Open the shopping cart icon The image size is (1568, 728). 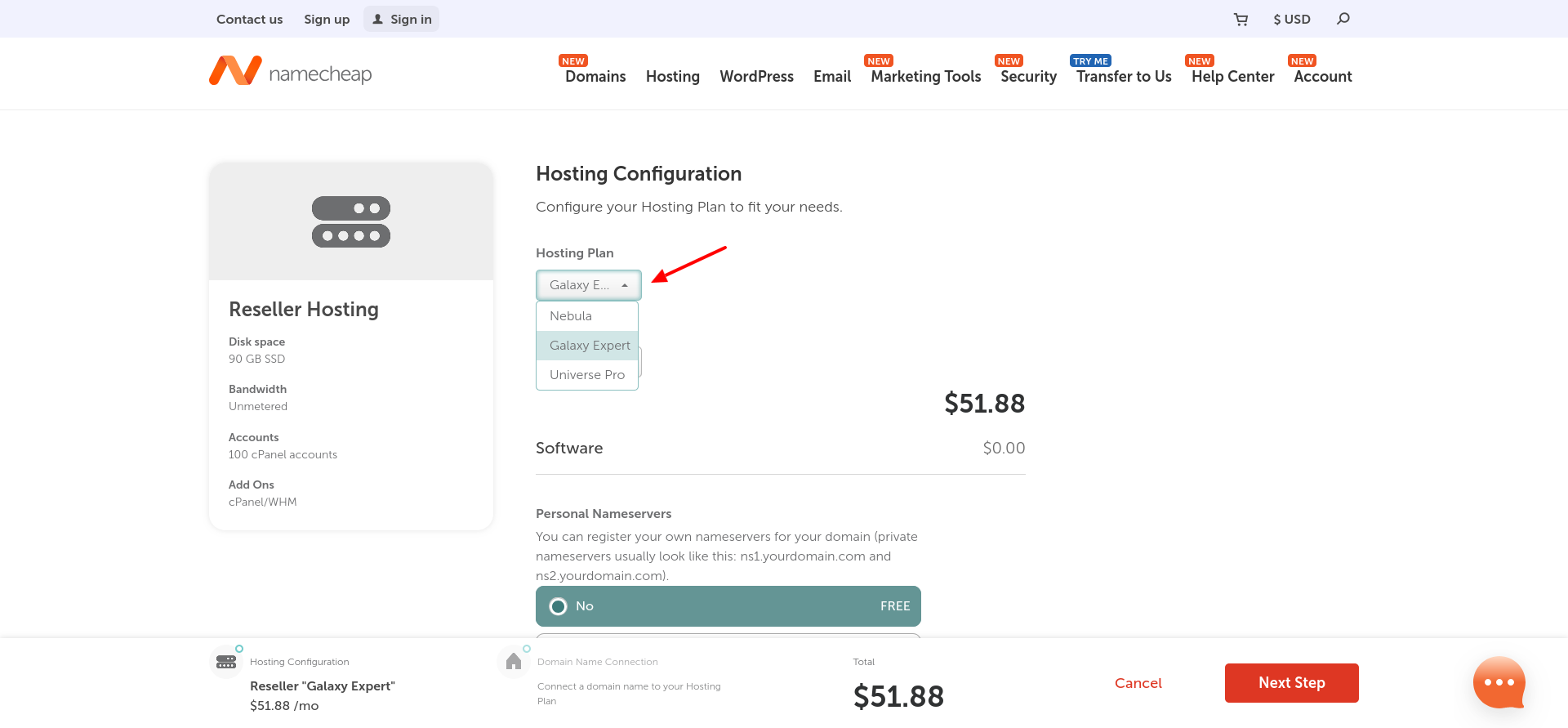1241,20
